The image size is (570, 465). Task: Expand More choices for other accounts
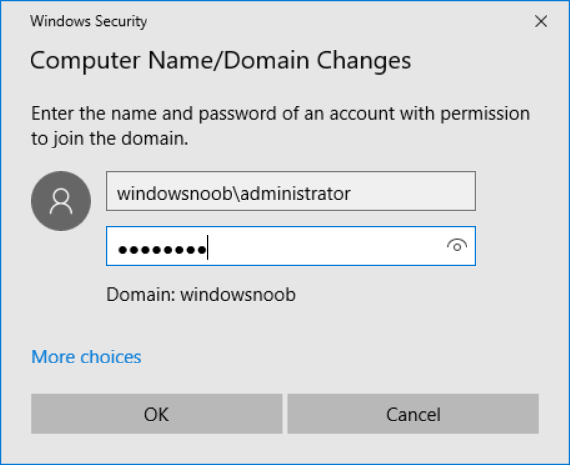tap(86, 357)
